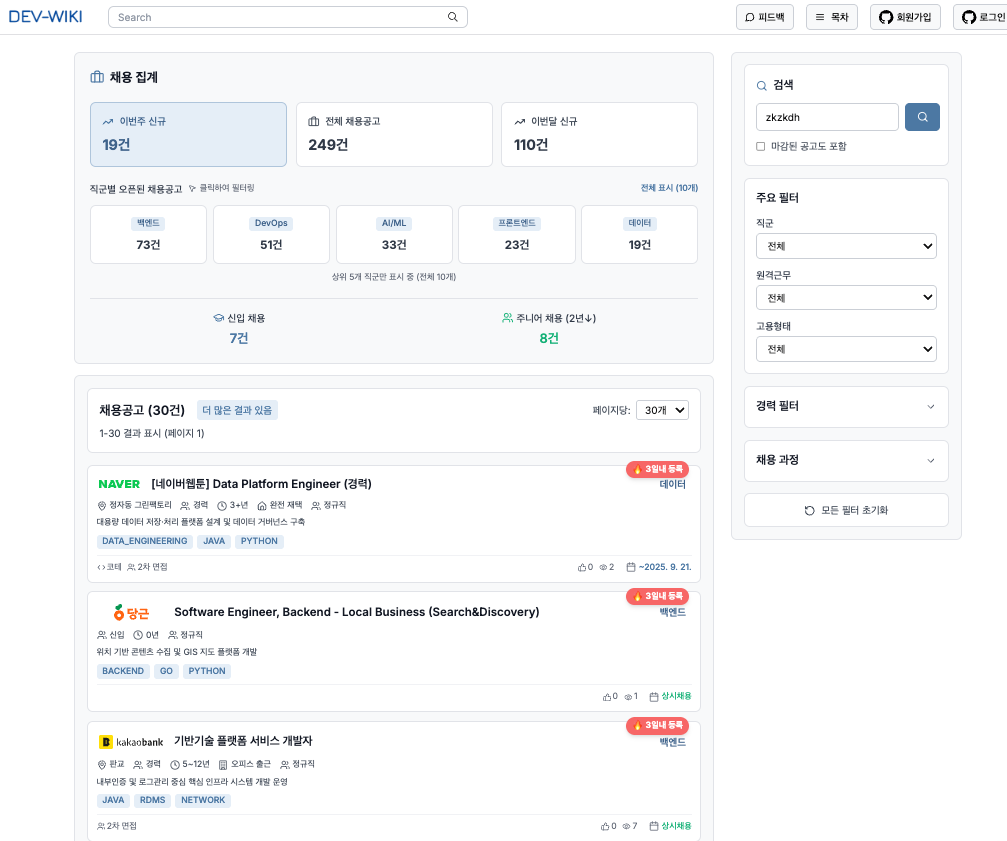Screen dimensions: 1007x841
Task: Select the 이번달 신규 110건 card
Action: pos(599,134)
